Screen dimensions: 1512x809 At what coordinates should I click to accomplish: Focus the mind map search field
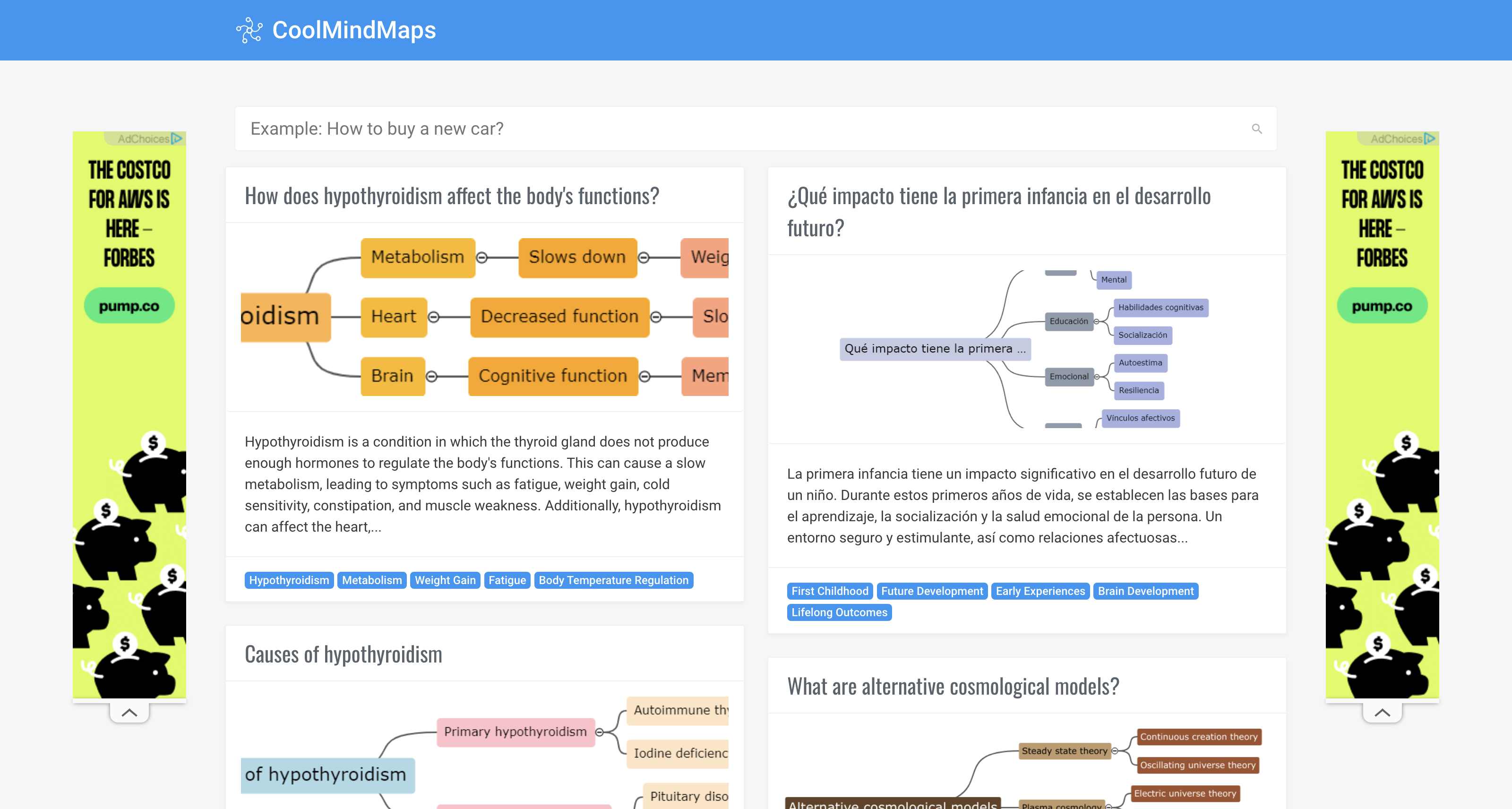756,129
